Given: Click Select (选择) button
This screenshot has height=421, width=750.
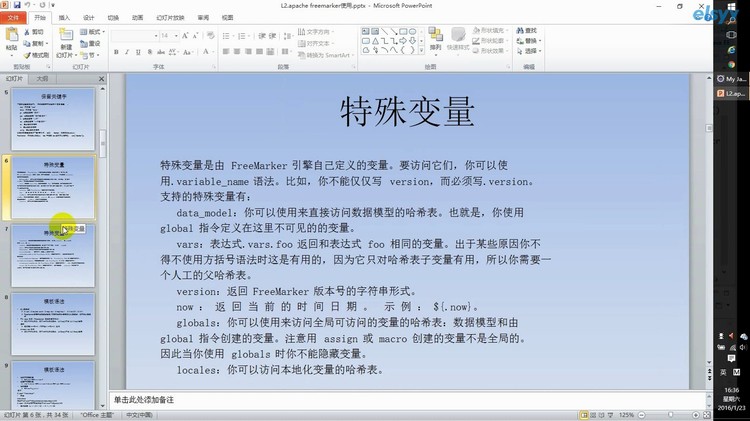Looking at the screenshot, I should point(529,51).
